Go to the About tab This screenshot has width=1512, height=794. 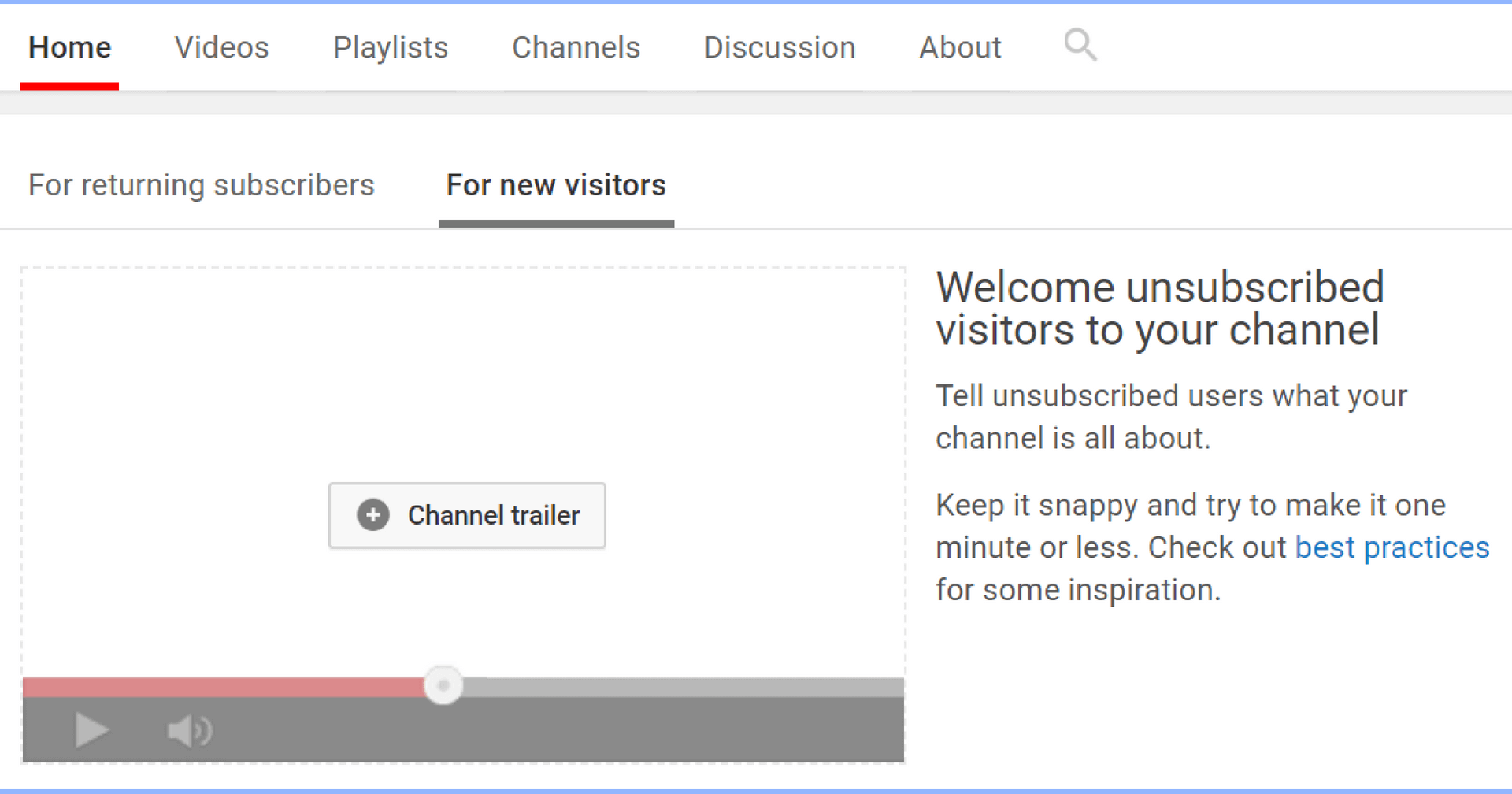coord(959,47)
